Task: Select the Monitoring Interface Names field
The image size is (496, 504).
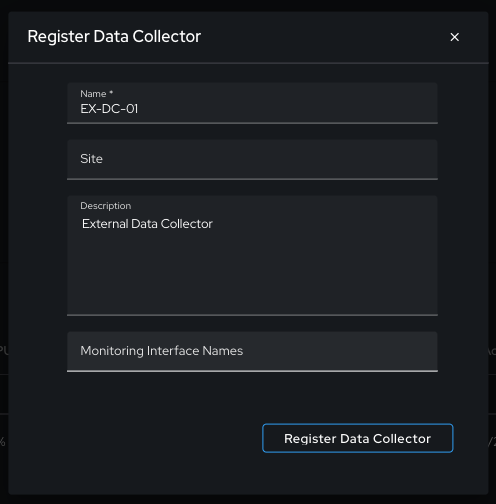Action: (x=252, y=351)
